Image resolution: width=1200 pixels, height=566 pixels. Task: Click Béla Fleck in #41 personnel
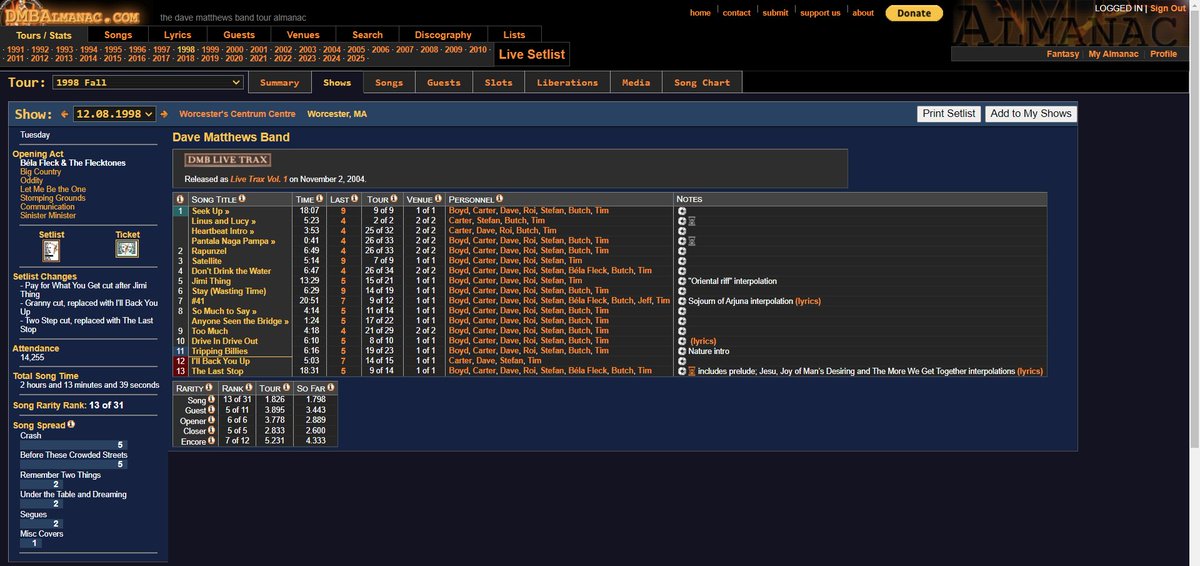tap(587, 301)
